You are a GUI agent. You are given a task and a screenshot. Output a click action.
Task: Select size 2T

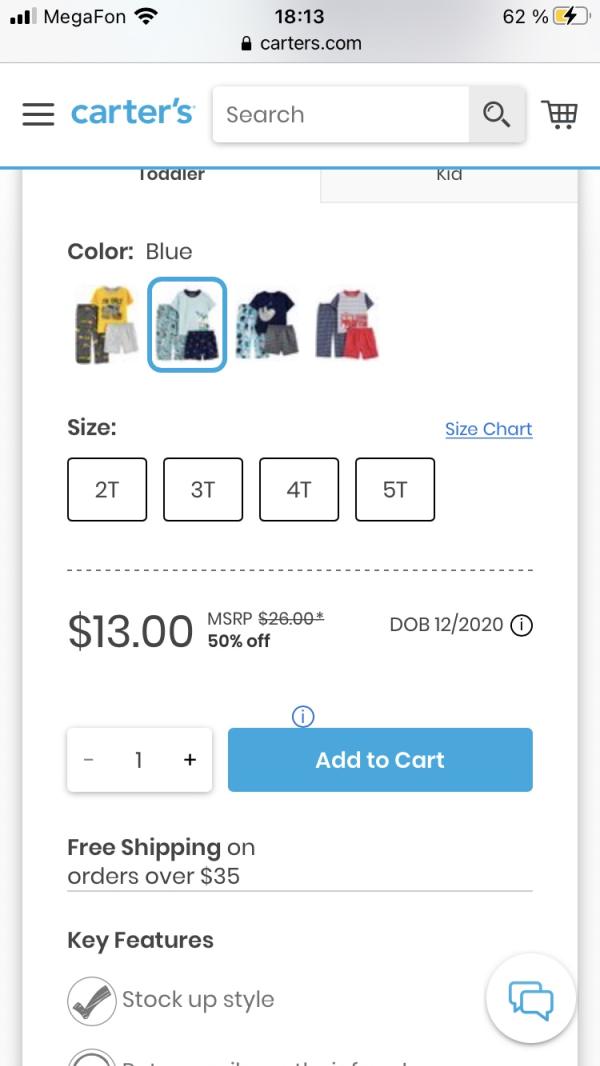107,490
